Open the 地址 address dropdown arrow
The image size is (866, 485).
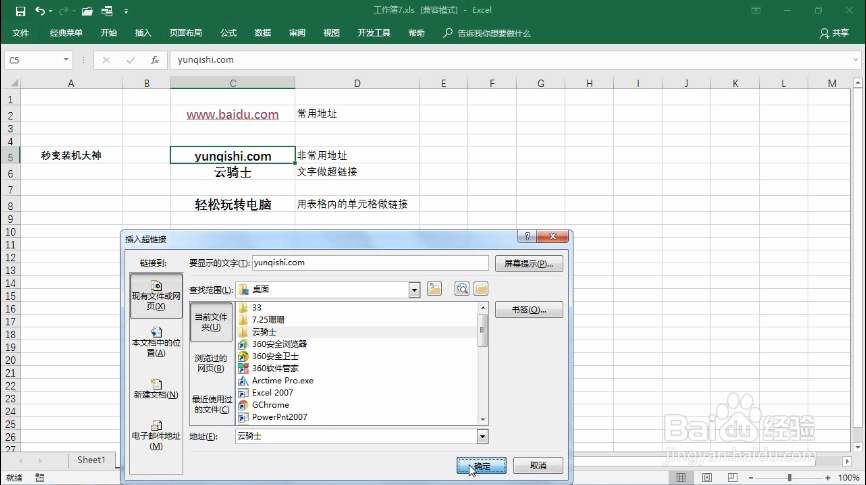tap(482, 436)
